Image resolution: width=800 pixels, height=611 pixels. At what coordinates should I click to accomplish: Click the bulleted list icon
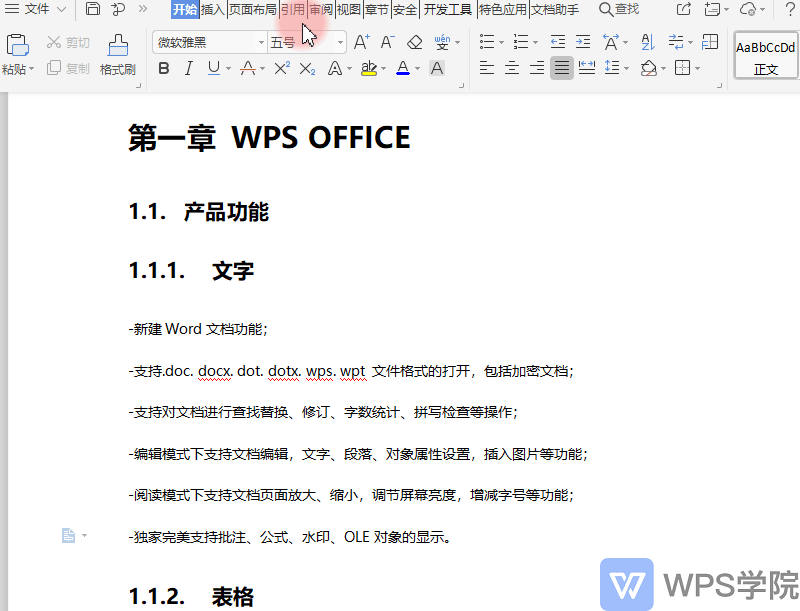487,42
